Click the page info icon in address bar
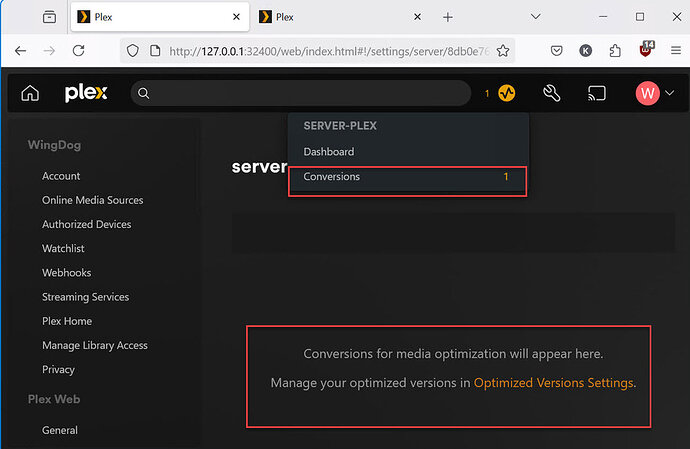This screenshot has height=449, width=690. tap(155, 51)
